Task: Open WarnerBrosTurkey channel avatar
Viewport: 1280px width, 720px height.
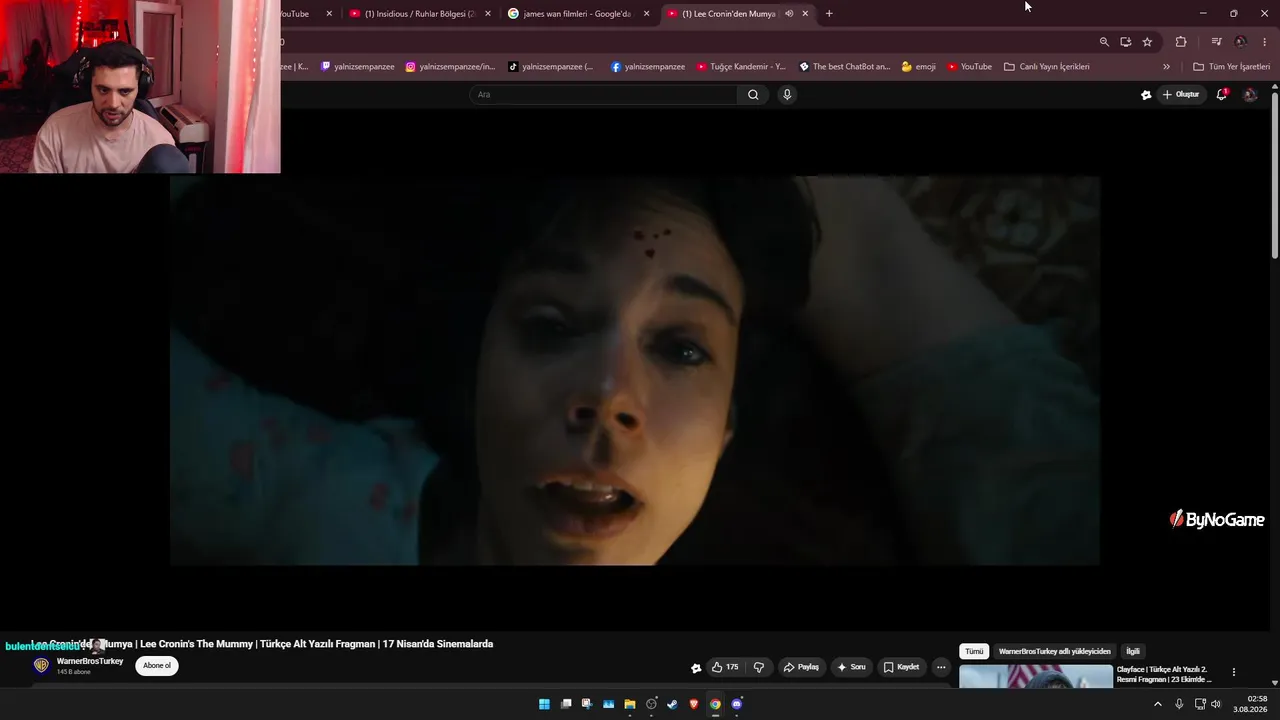Action: click(41, 666)
